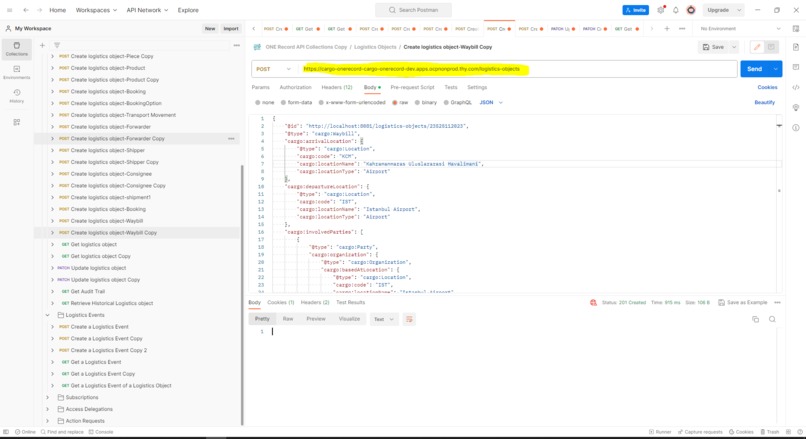Select the binary body type radio
806x439 pixels.
pos(417,102)
